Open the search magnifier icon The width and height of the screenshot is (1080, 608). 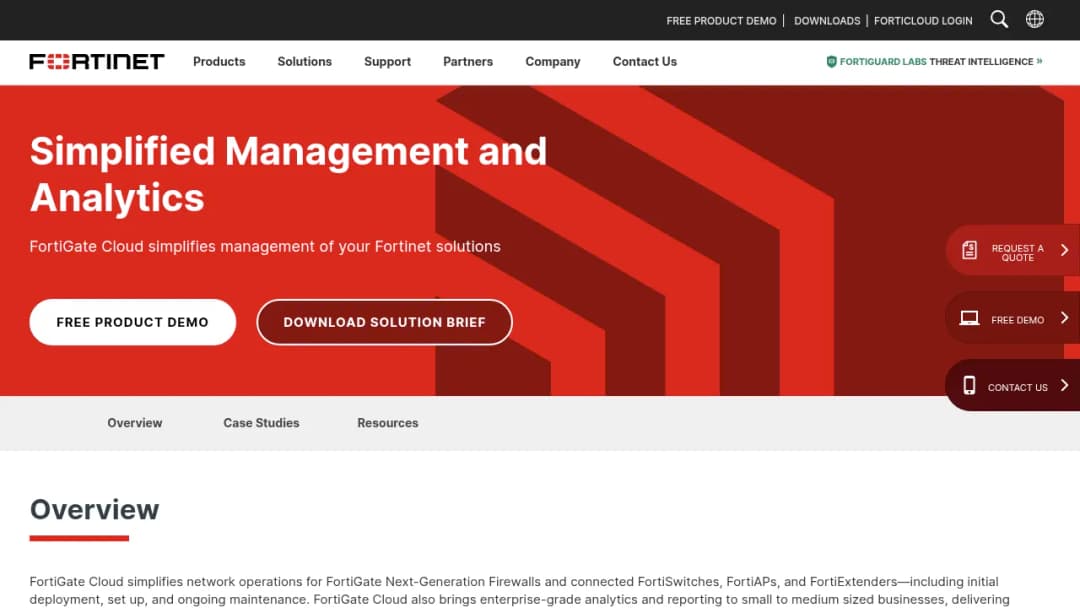pos(999,19)
